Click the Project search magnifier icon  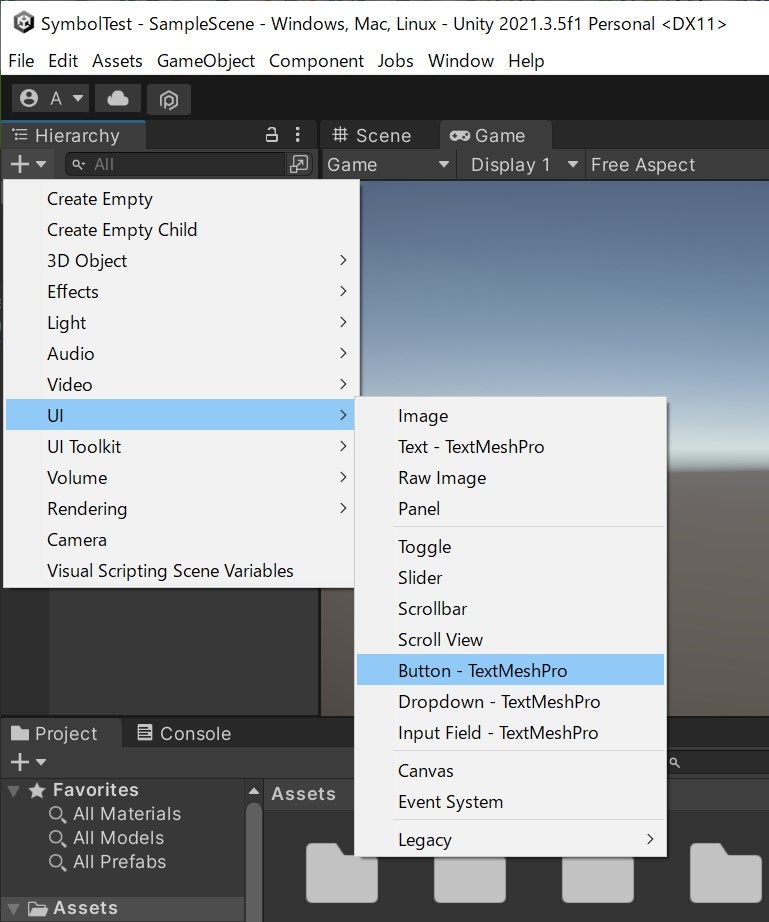pyautogui.click(x=675, y=763)
